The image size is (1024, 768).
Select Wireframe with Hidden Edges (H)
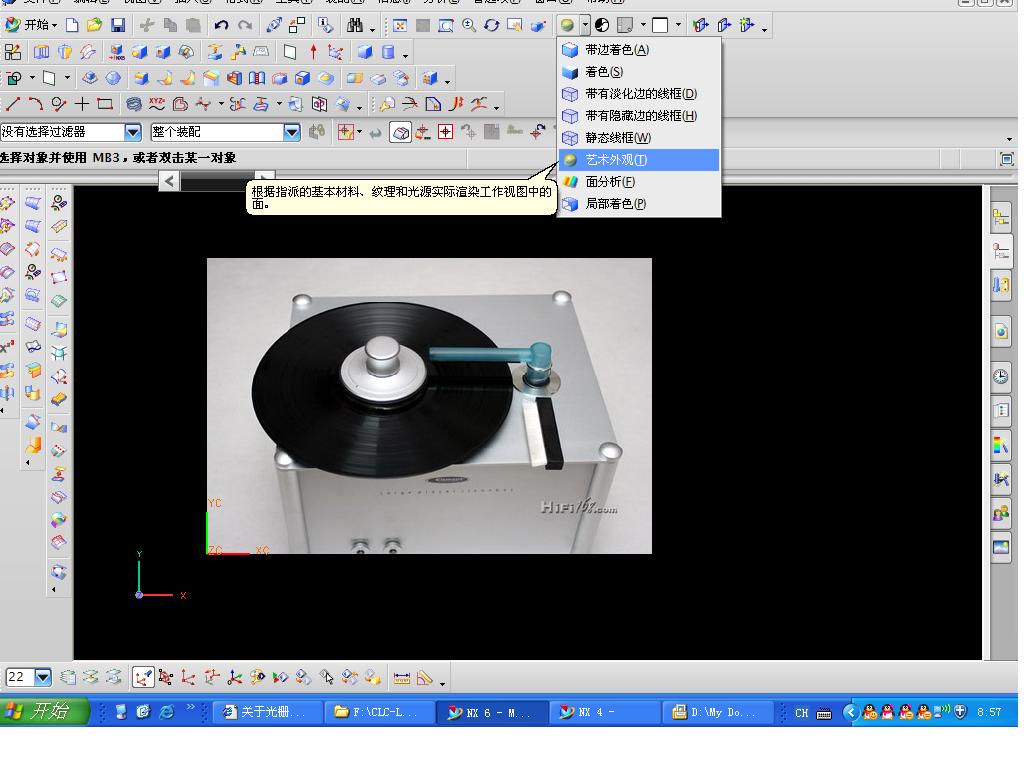[x=639, y=116]
